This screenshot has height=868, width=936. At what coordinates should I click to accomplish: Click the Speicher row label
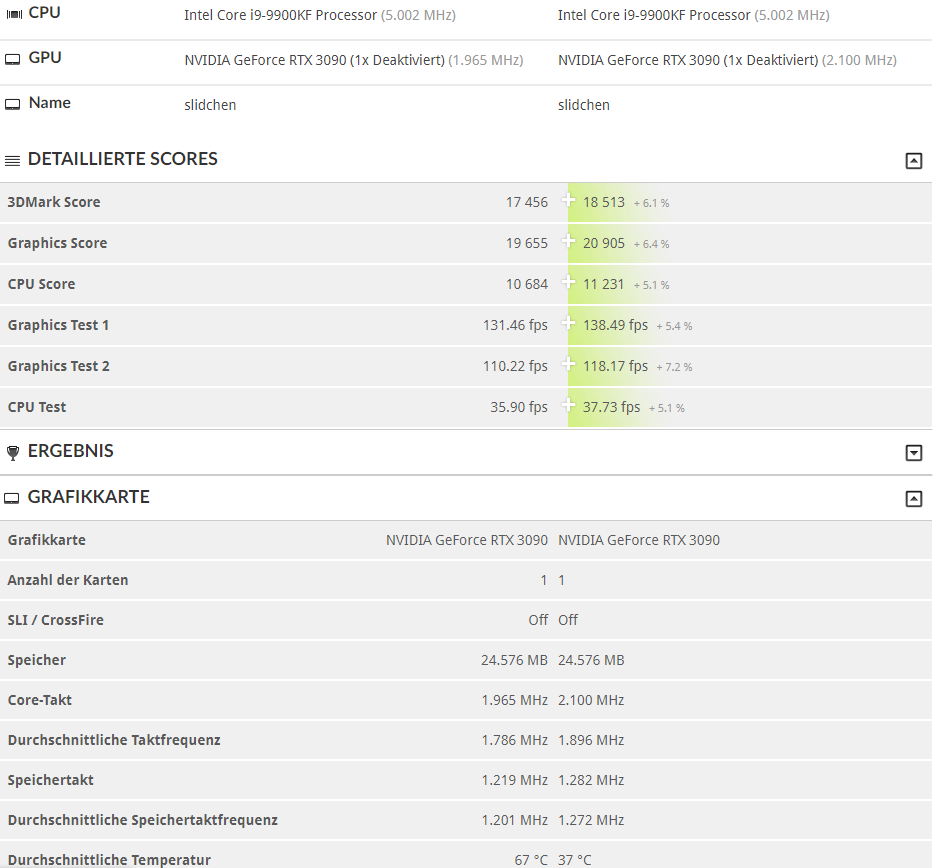(36, 660)
